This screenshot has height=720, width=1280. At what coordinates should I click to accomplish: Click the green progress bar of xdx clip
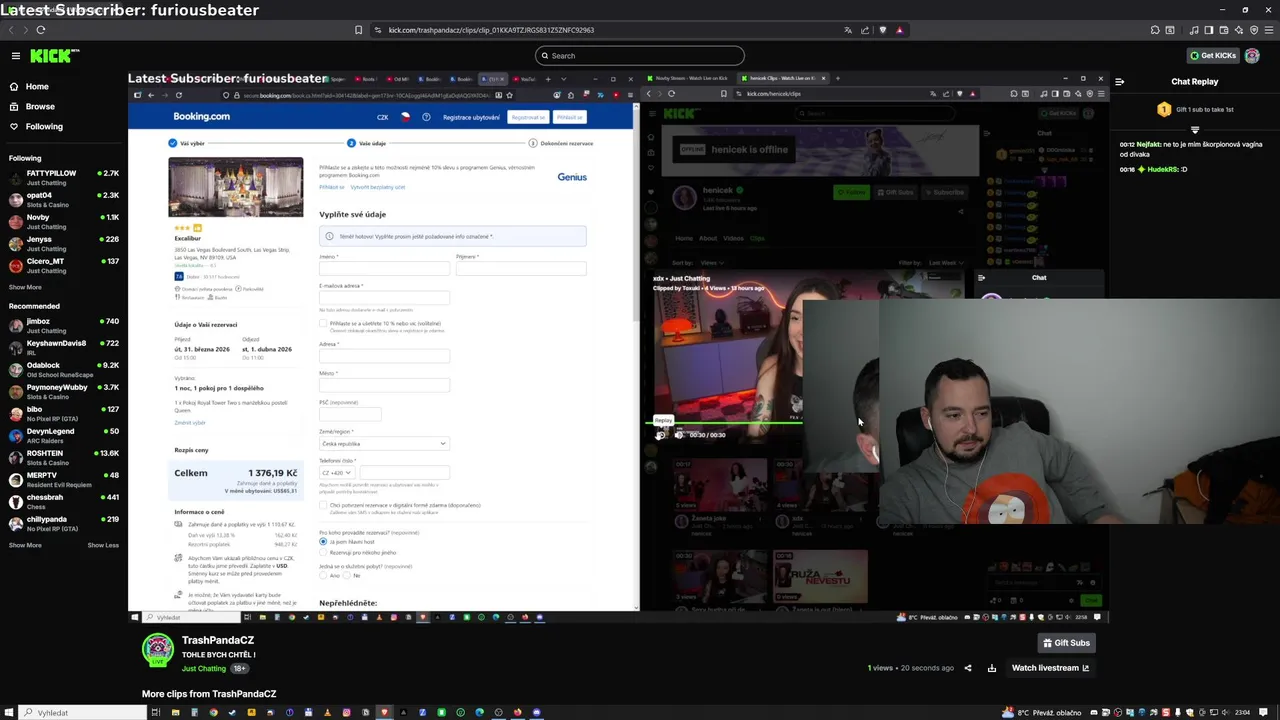(724, 423)
